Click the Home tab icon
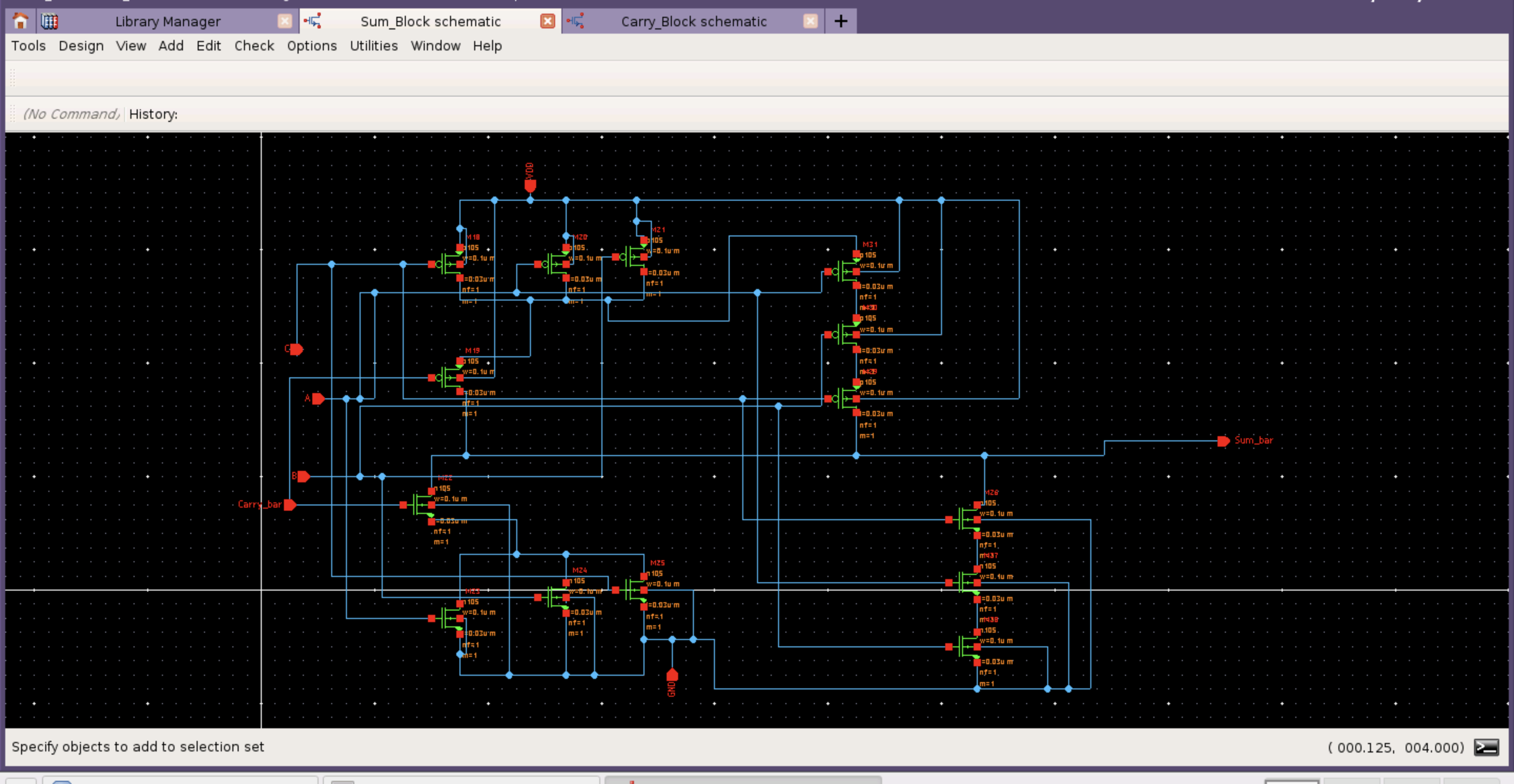Viewport: 1514px width, 784px height. tap(21, 21)
